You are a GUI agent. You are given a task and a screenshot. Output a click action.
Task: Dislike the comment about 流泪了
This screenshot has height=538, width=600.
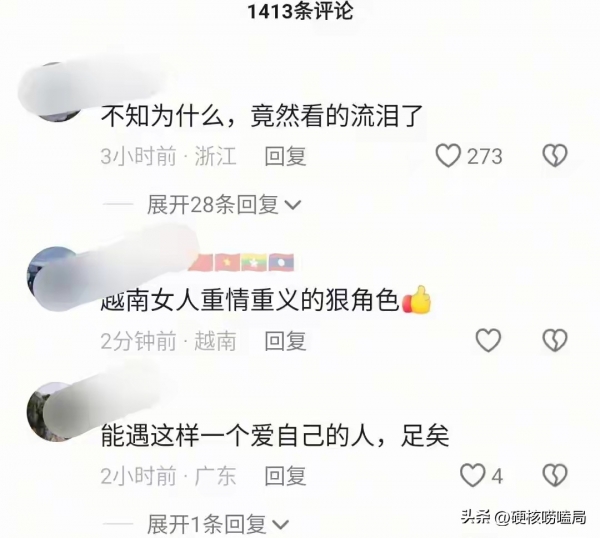[554, 156]
